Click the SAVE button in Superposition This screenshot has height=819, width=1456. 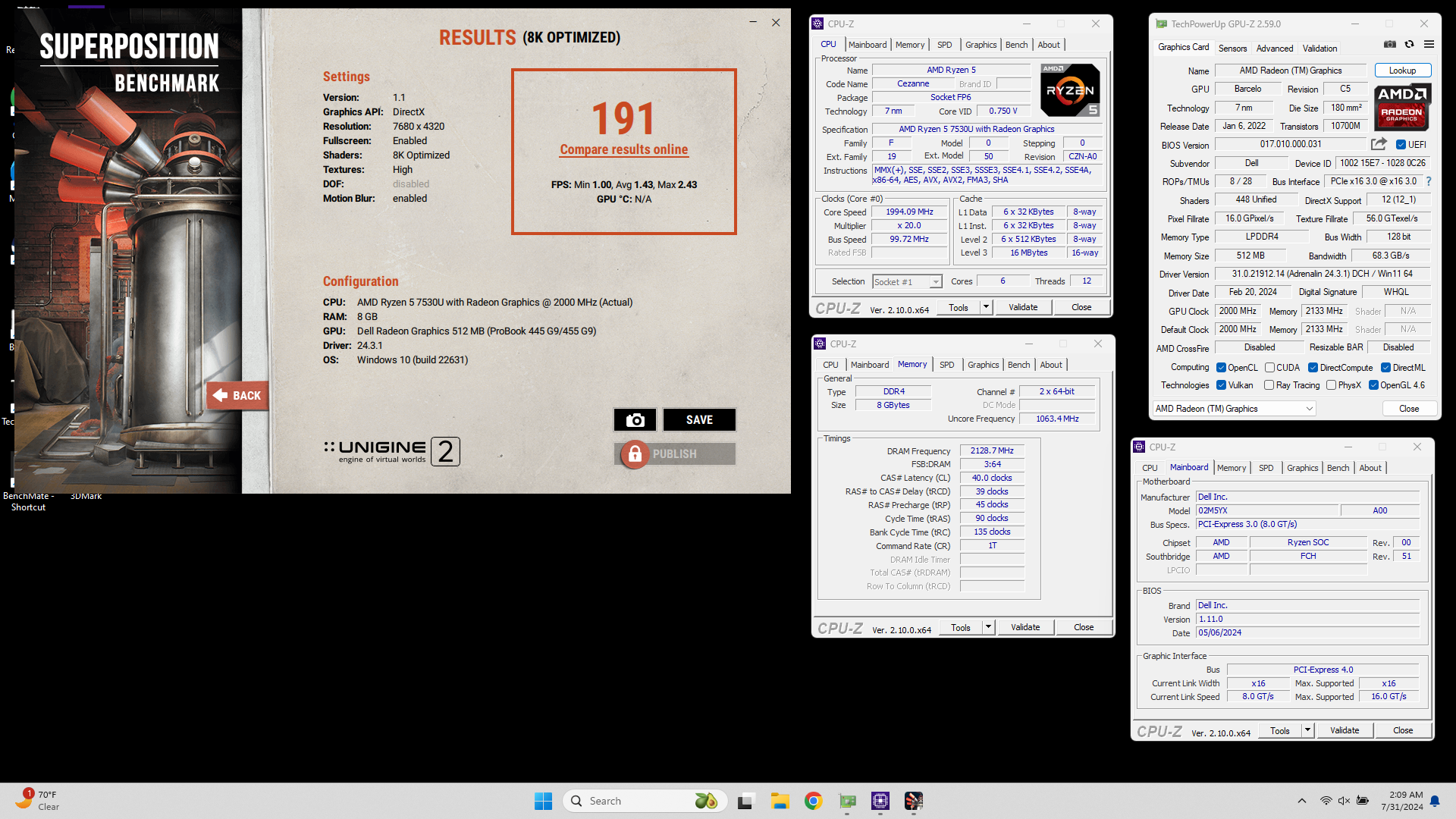tap(699, 420)
